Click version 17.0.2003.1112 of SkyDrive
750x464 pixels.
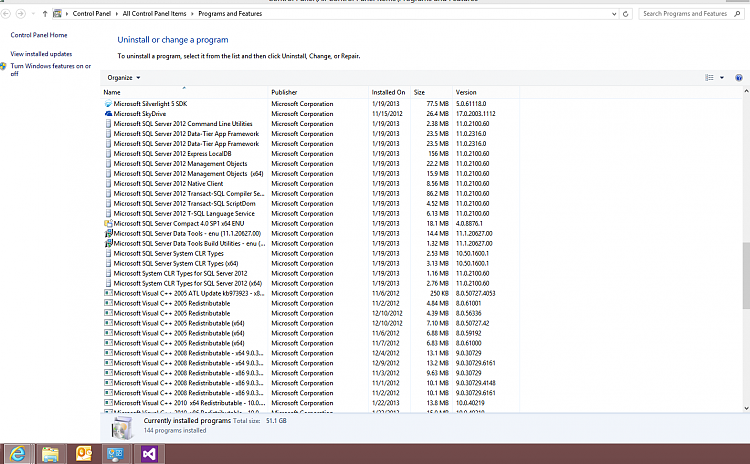(x=475, y=114)
